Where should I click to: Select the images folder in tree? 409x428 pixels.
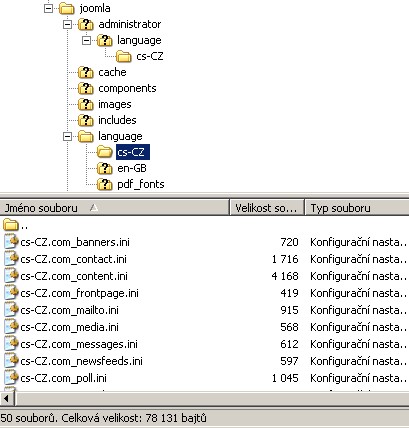(115, 104)
